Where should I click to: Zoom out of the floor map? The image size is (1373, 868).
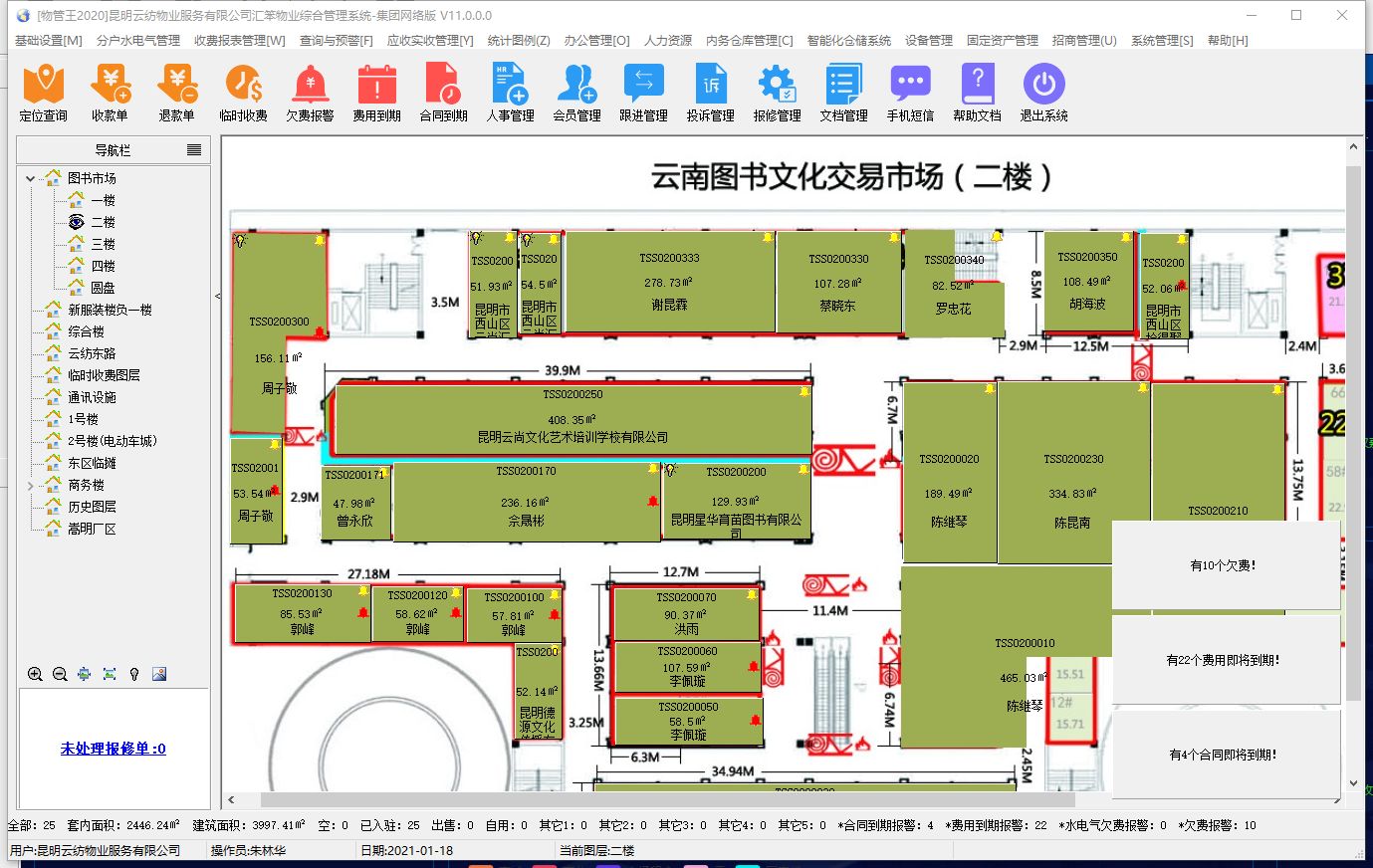[60, 674]
